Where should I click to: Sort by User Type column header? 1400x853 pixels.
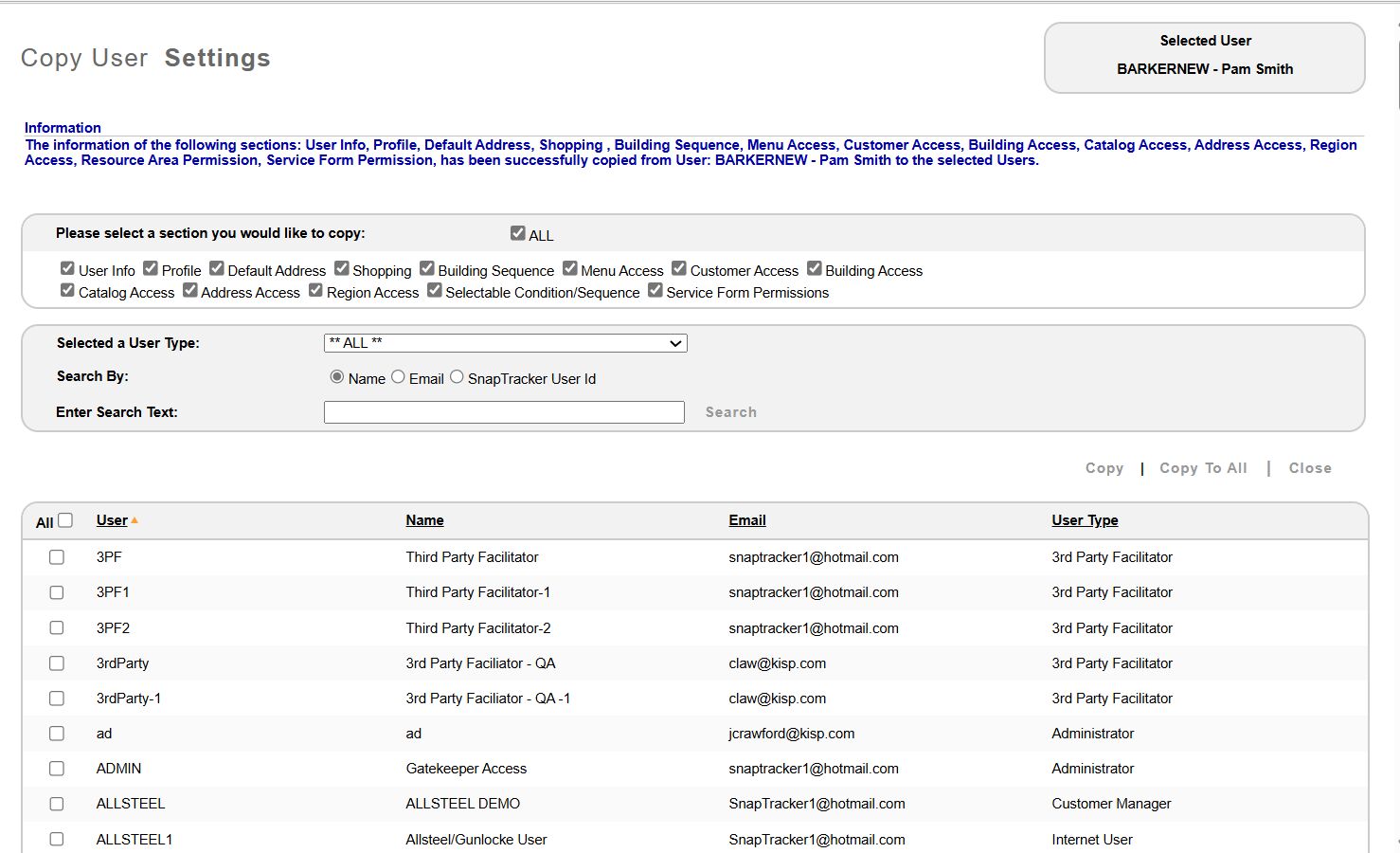(1085, 520)
